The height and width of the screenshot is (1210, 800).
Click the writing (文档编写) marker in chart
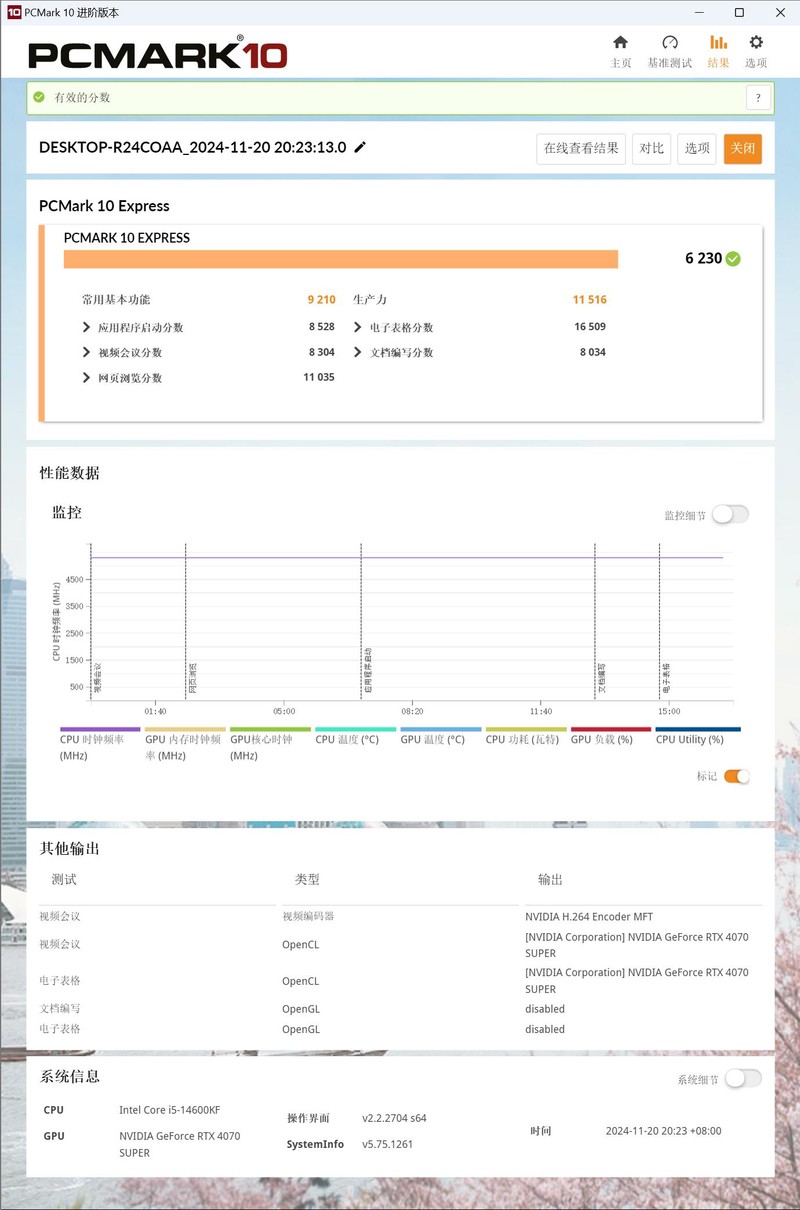[602, 678]
